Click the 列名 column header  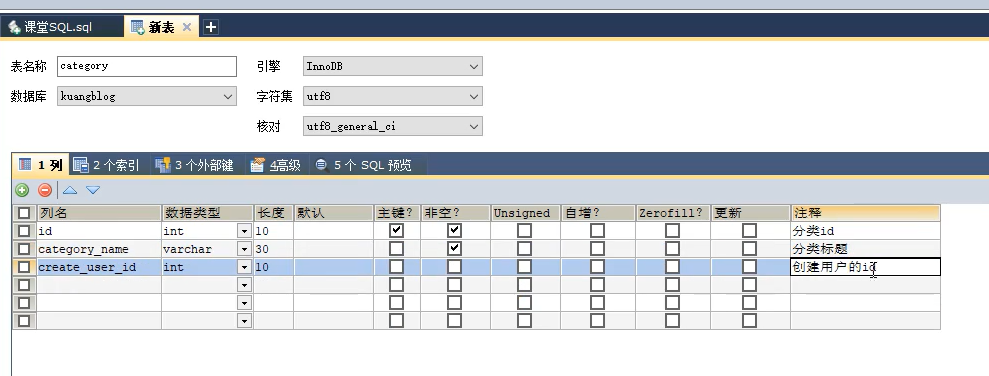99,213
